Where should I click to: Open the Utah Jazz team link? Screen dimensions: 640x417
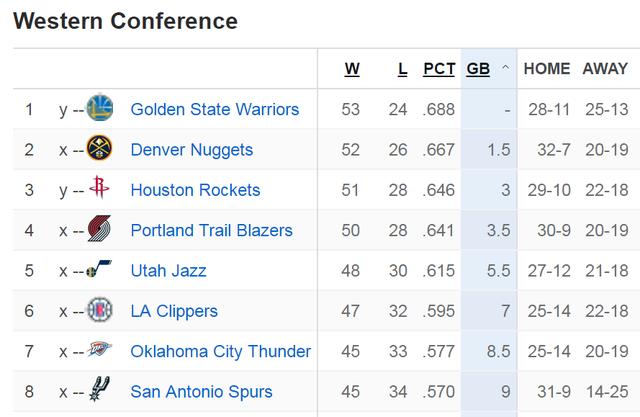pos(169,271)
